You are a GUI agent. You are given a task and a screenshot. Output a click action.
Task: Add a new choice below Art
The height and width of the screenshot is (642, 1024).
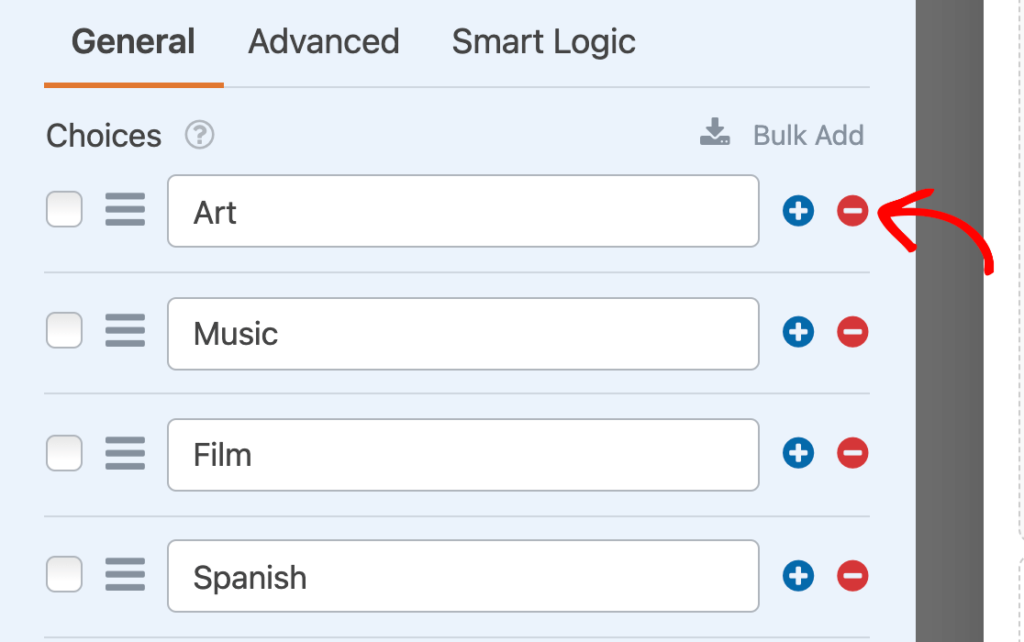coord(798,211)
